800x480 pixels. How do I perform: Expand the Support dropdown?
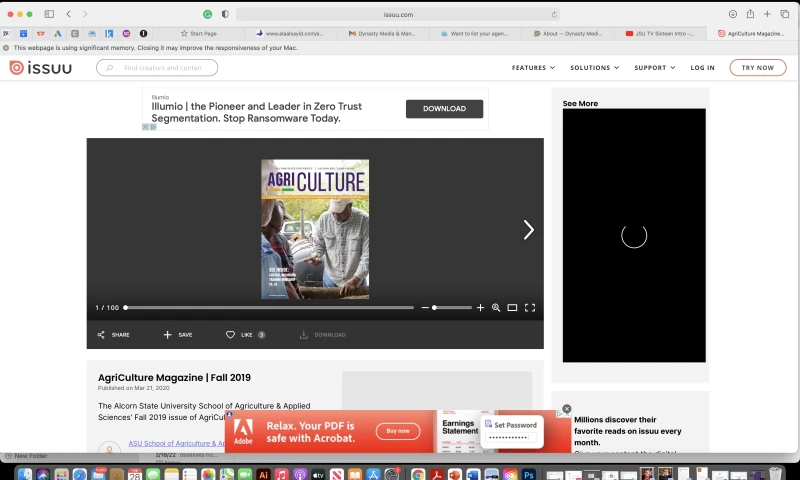pyautogui.click(x=654, y=68)
